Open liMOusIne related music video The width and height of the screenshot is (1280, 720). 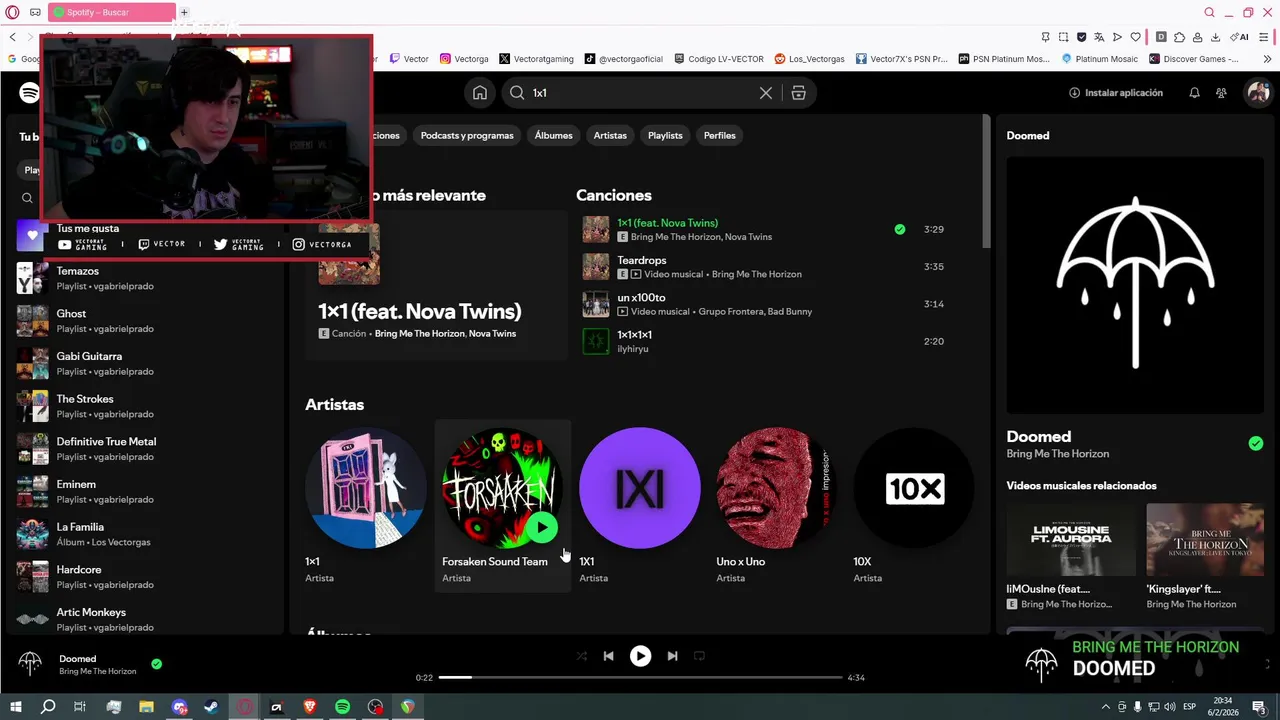click(1071, 556)
